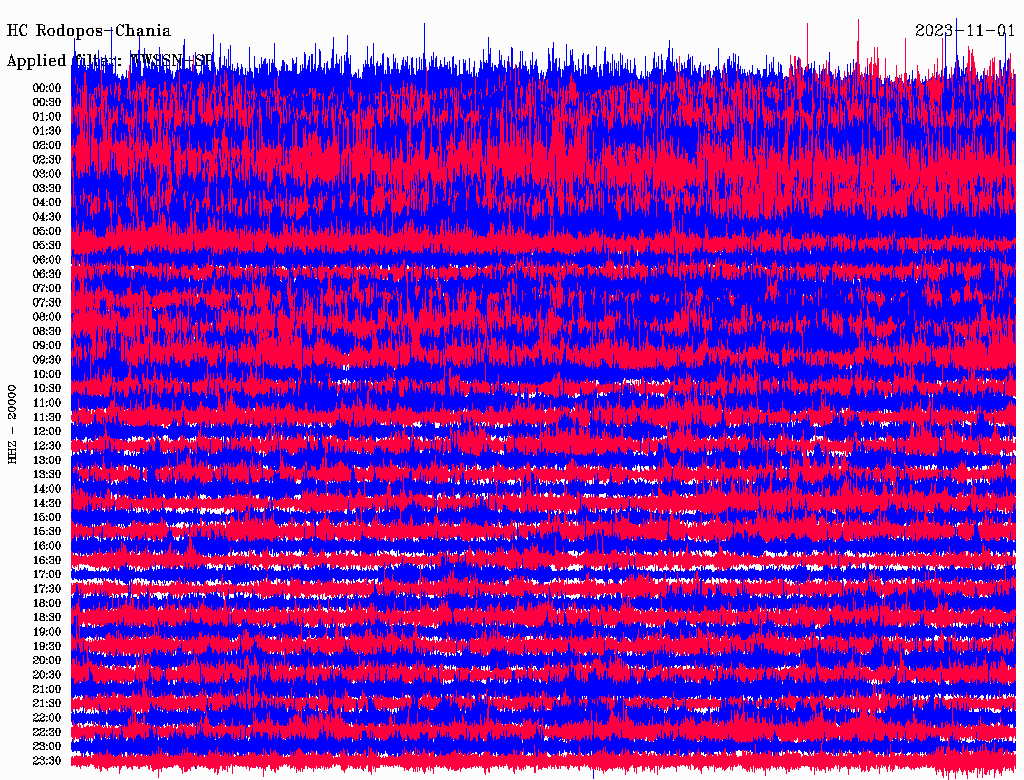Select the 14:30 time label
1024x780 pixels.
(46, 503)
